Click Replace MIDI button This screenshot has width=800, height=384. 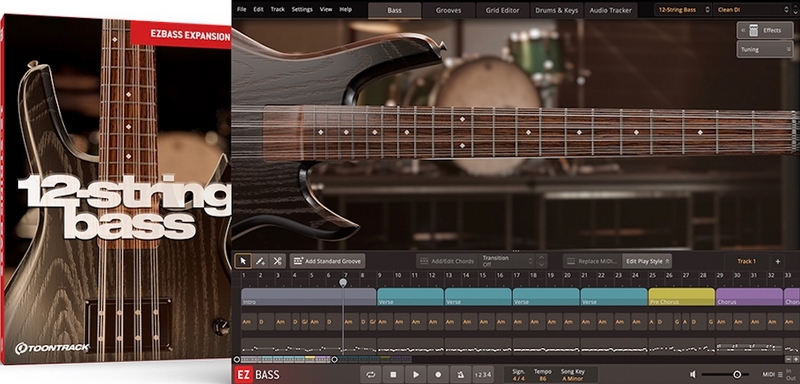tap(592, 261)
